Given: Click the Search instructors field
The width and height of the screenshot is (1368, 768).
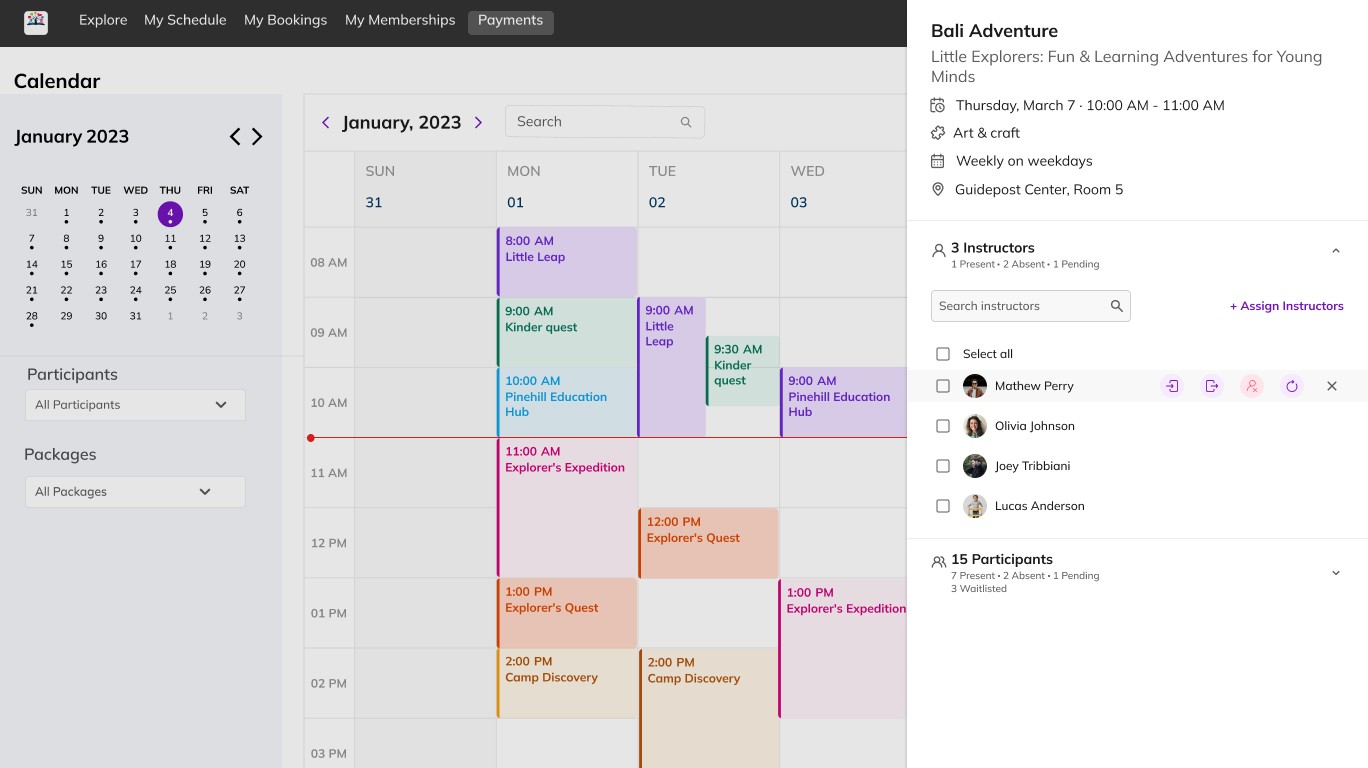Looking at the screenshot, I should click(1031, 306).
